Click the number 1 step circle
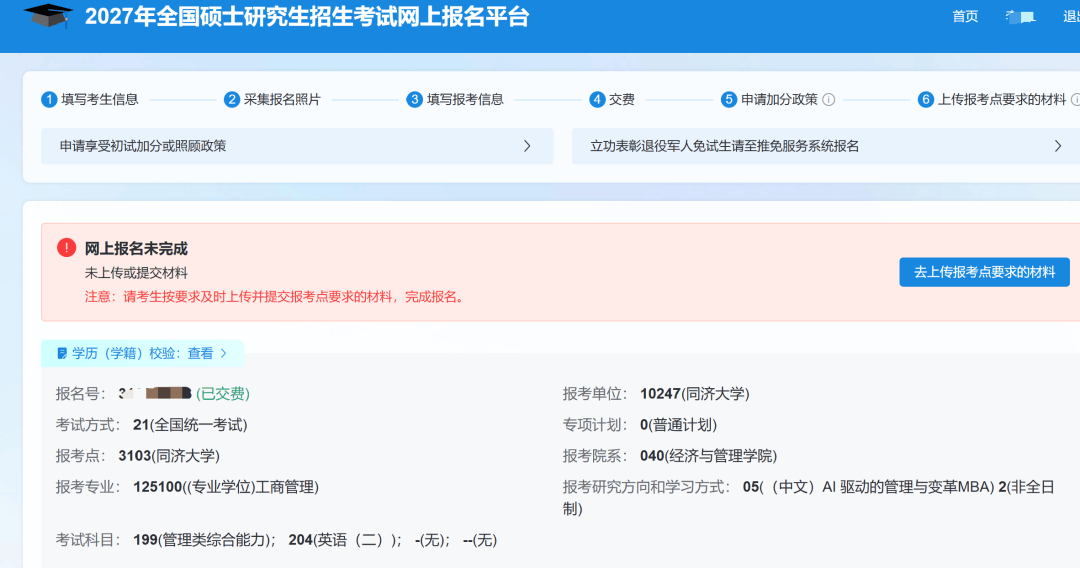Image resolution: width=1080 pixels, height=568 pixels. tap(49, 100)
